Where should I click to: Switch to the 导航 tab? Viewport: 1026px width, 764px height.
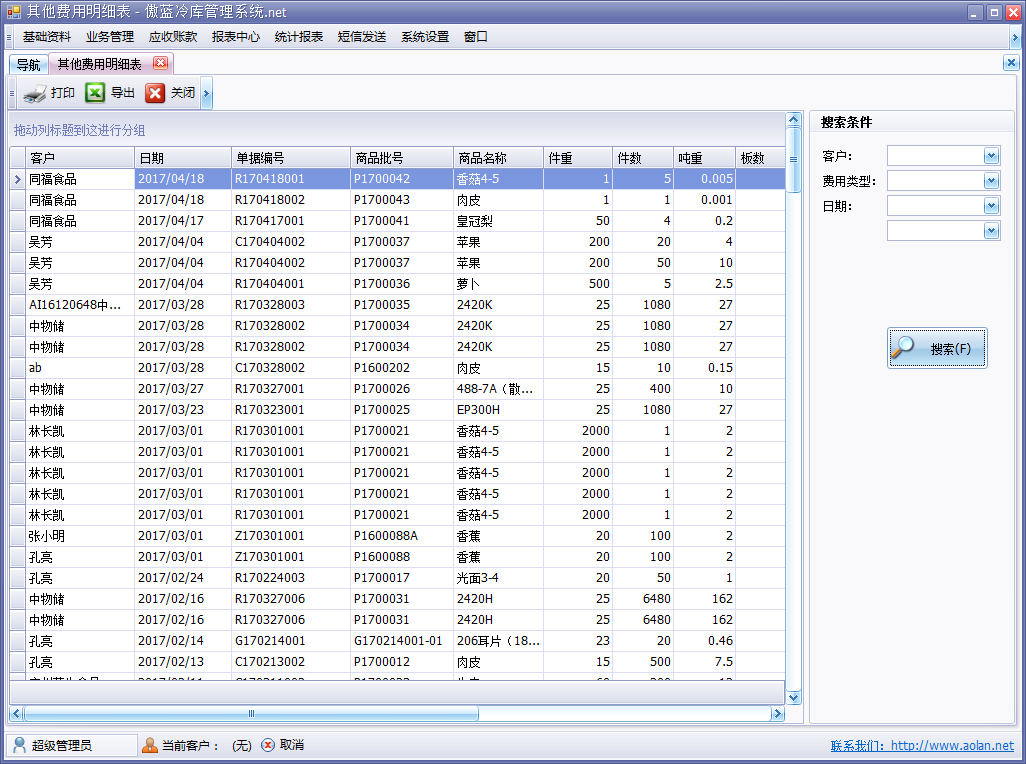[x=28, y=65]
